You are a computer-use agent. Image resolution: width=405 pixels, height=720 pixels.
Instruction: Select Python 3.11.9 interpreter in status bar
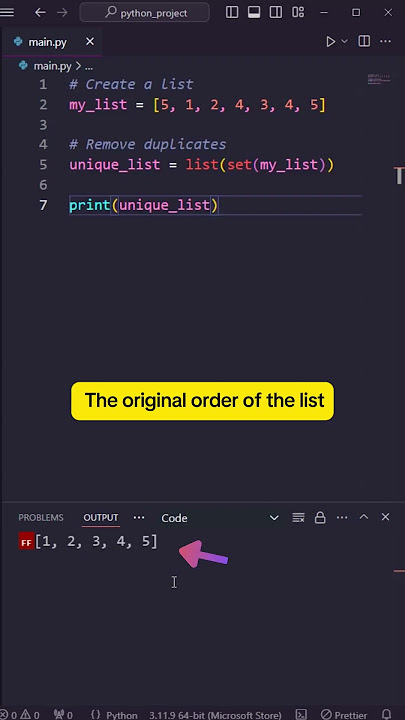coord(215,715)
